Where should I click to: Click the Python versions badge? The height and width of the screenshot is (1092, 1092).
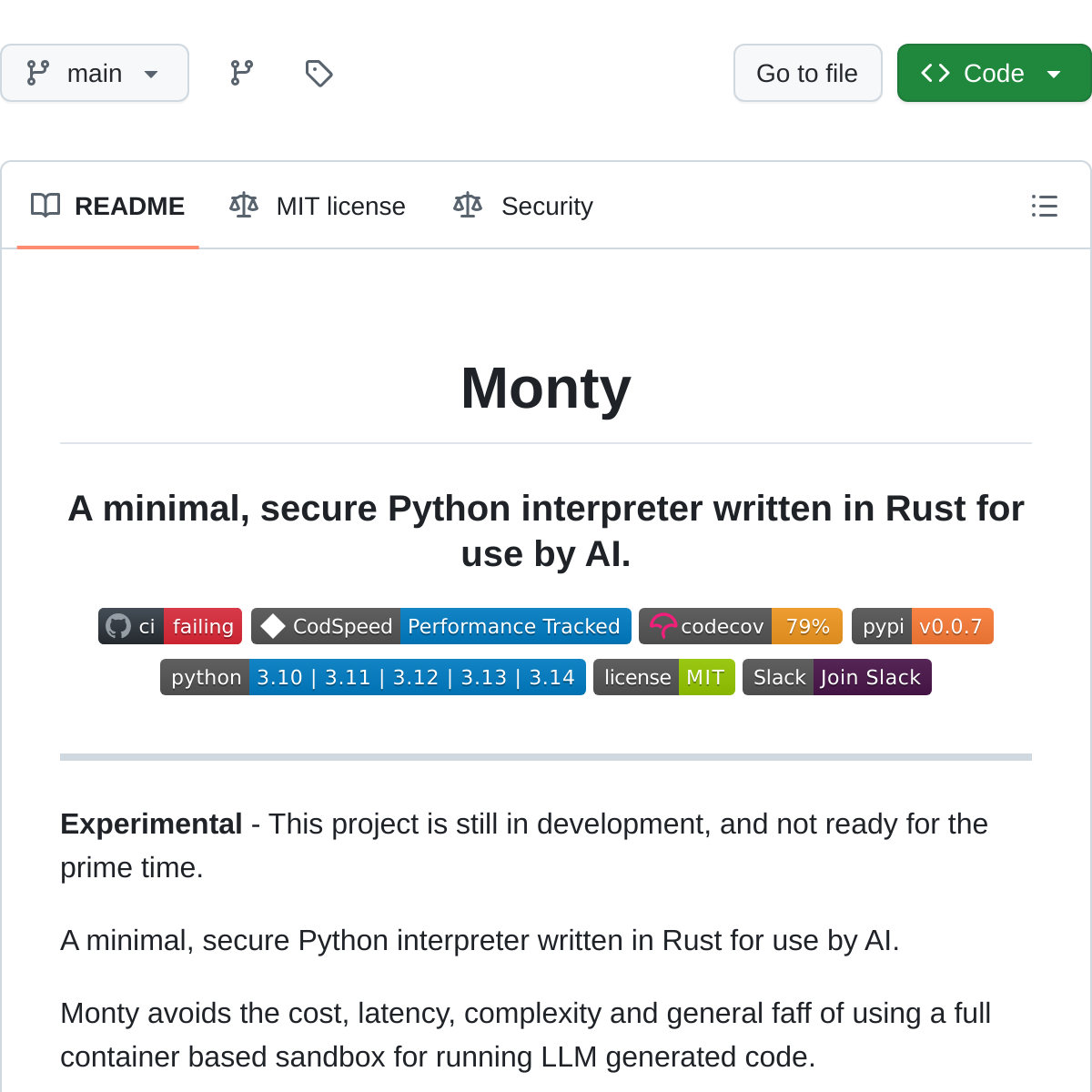pyautogui.click(x=373, y=677)
